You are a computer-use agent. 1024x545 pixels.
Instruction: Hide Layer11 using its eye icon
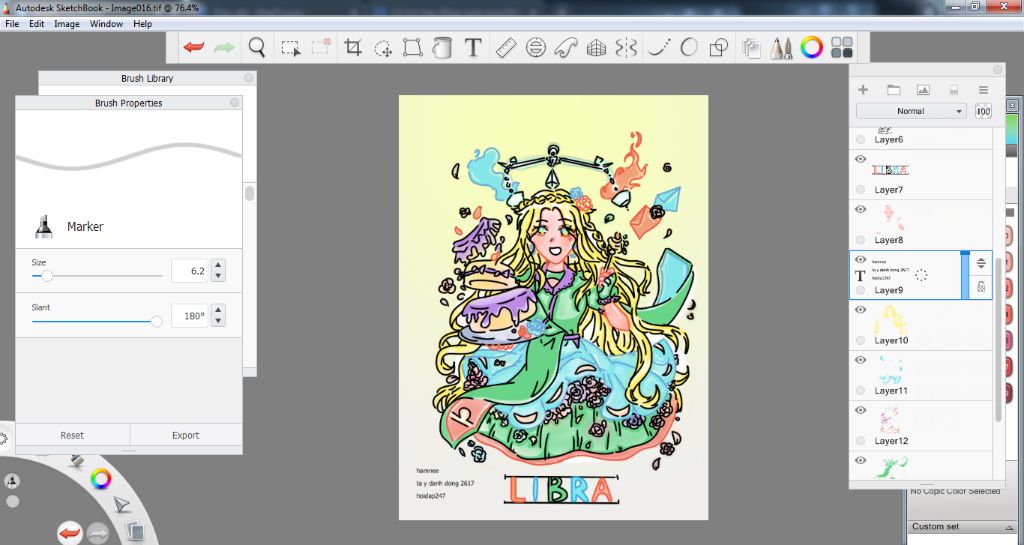(860, 360)
